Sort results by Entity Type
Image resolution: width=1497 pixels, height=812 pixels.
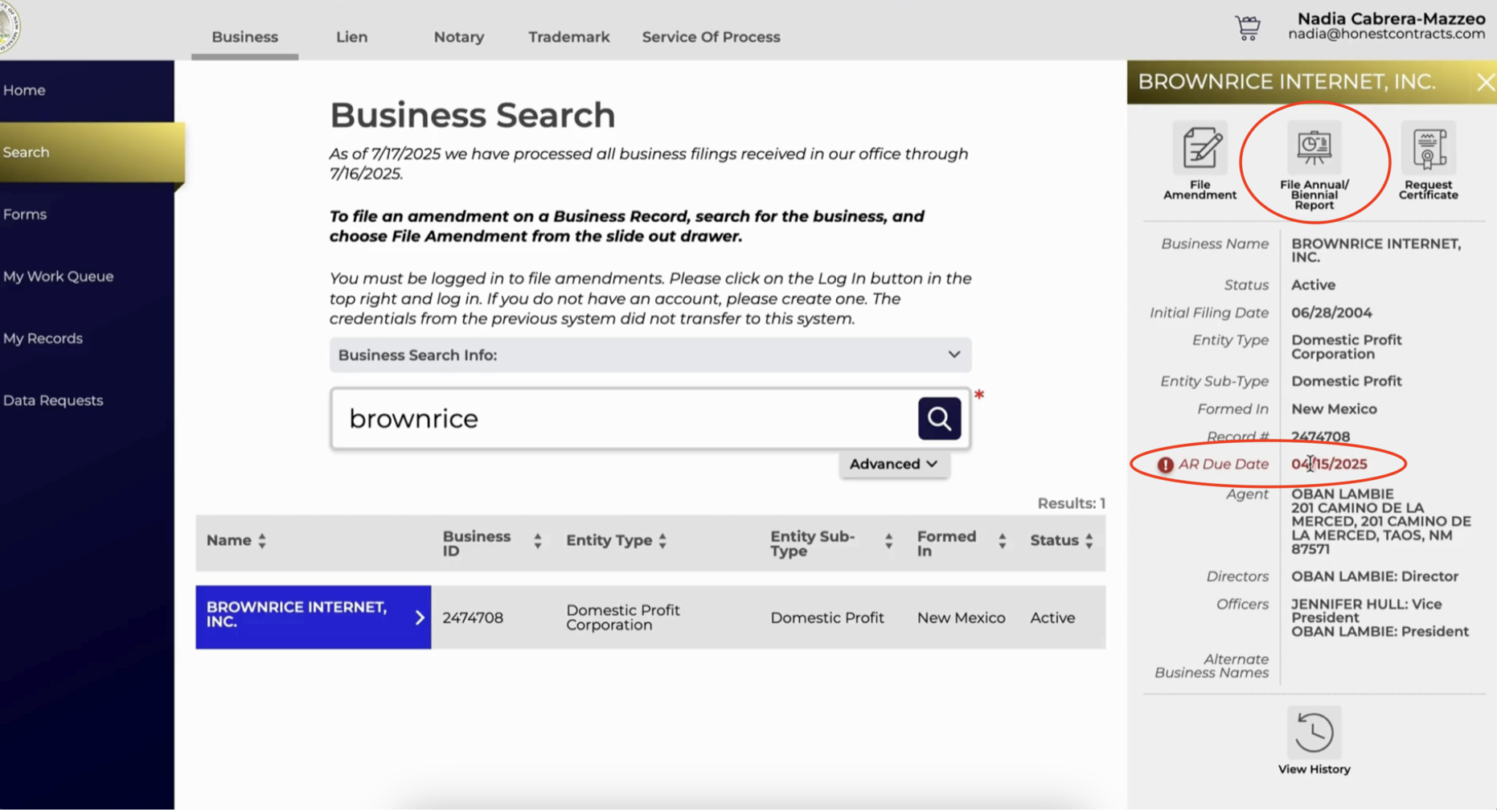[x=662, y=541]
